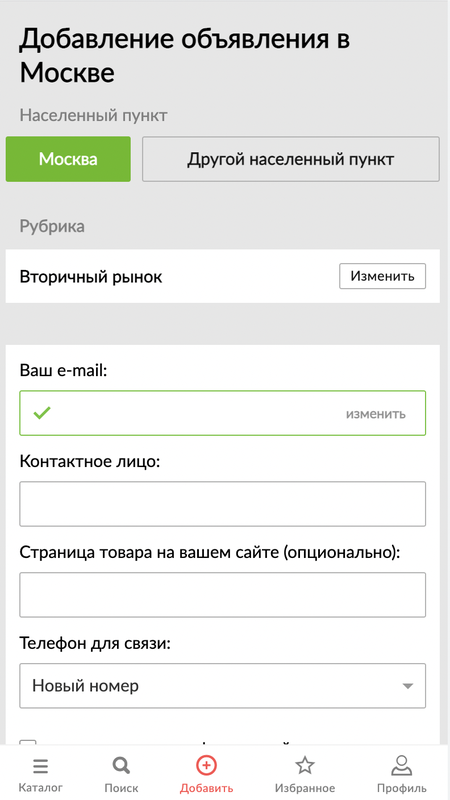Screen dimensions: 450x800
Task: Open the Каталог hamburger menu icon
Action: pos(40,766)
